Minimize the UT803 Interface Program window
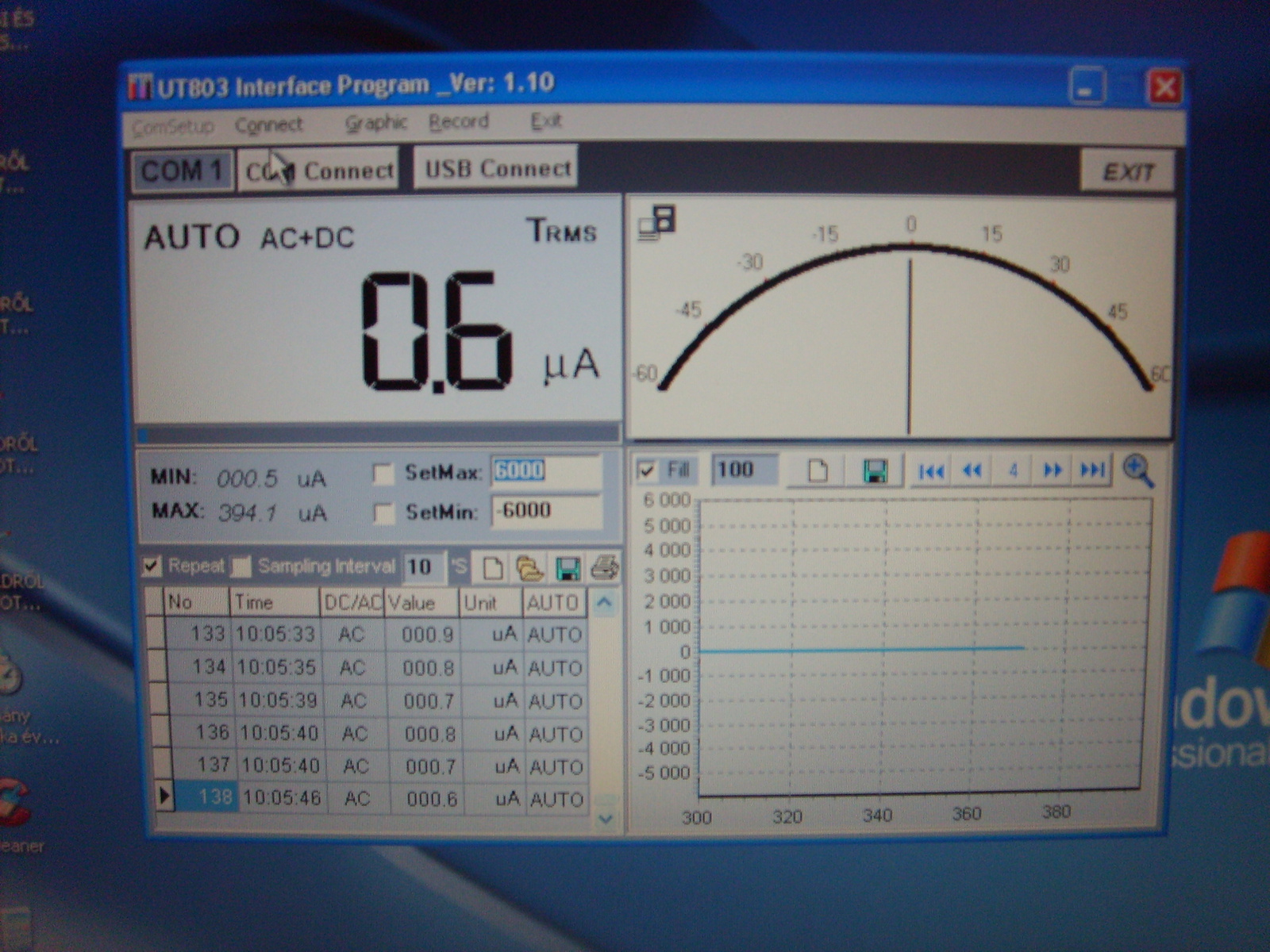This screenshot has width=1270, height=952. tap(1087, 87)
